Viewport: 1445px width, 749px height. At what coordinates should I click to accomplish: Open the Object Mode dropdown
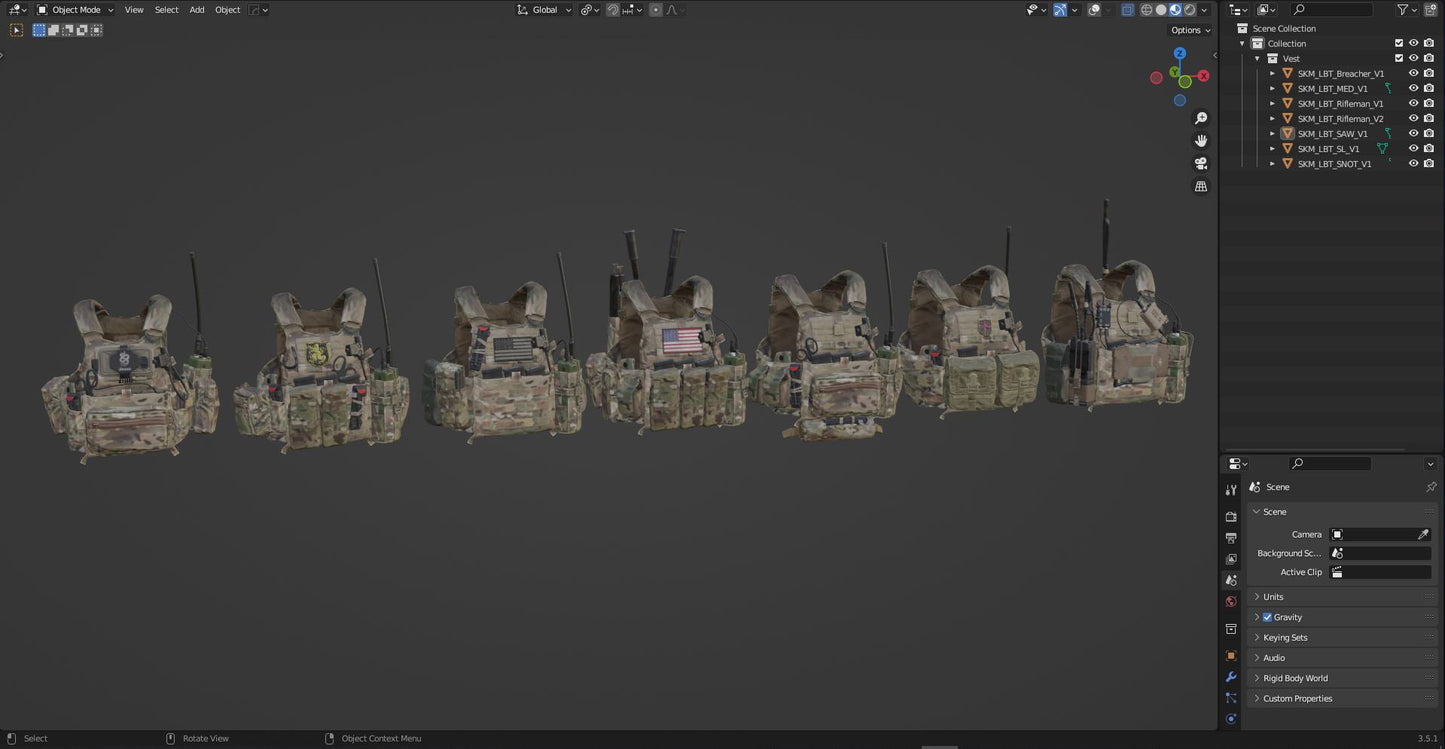[75, 9]
